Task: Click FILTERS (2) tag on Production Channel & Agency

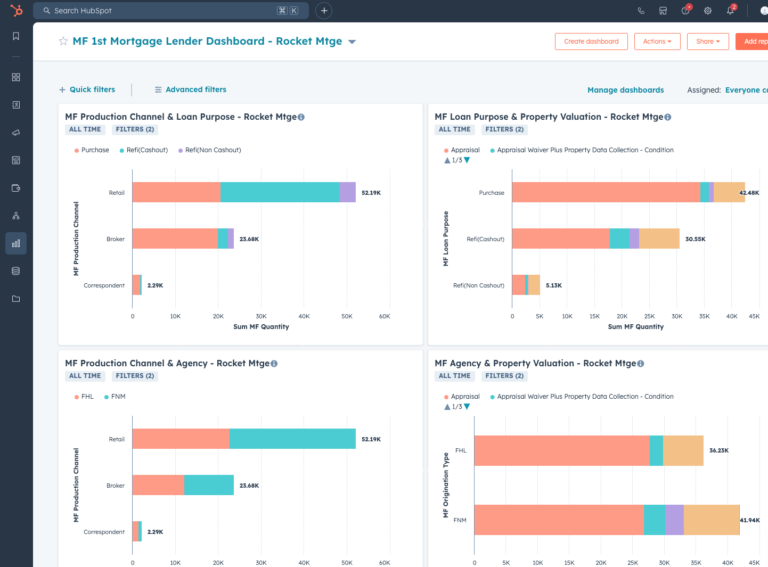Action: tap(135, 376)
